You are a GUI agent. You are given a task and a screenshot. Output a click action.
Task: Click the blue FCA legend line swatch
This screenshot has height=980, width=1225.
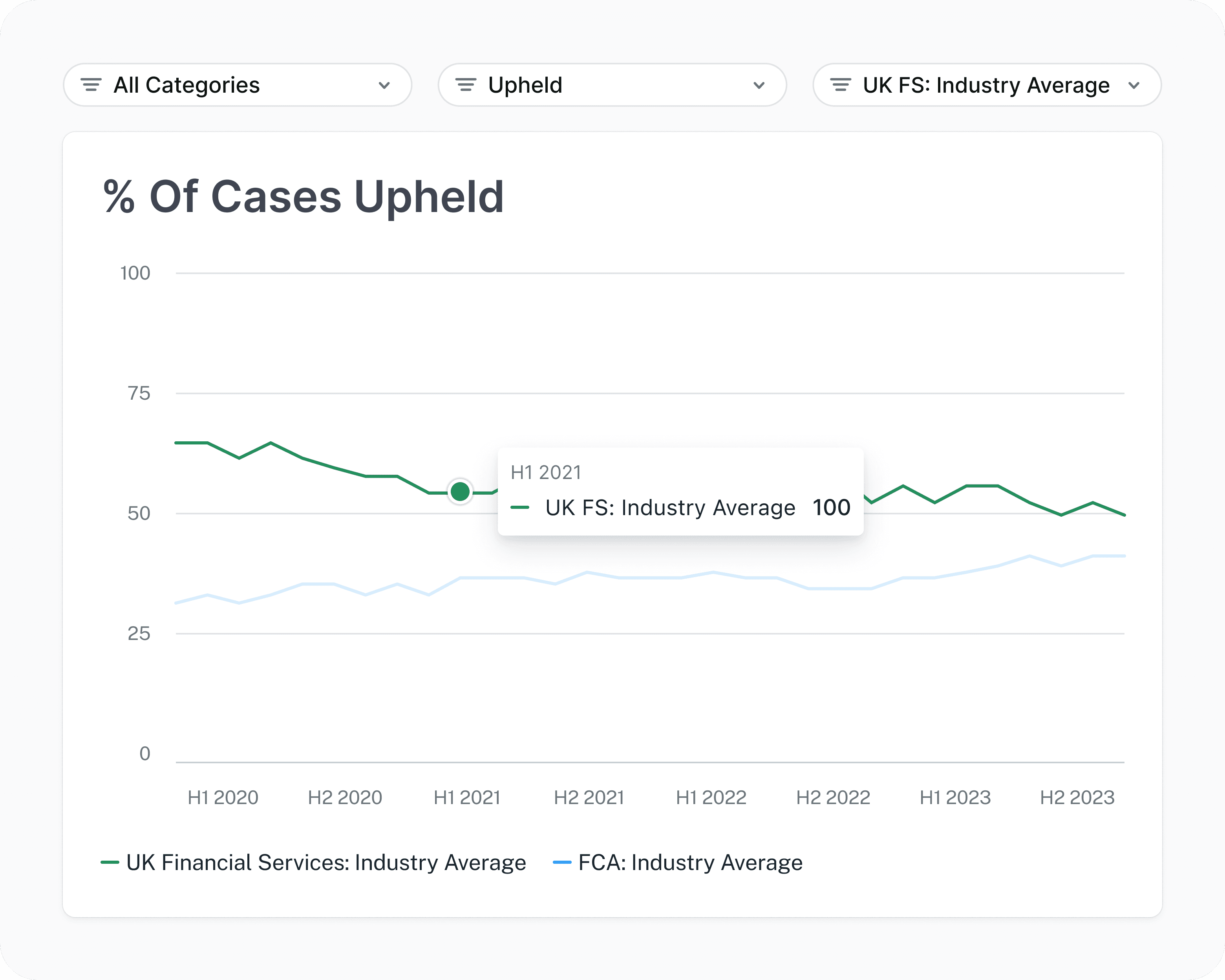pos(562,862)
